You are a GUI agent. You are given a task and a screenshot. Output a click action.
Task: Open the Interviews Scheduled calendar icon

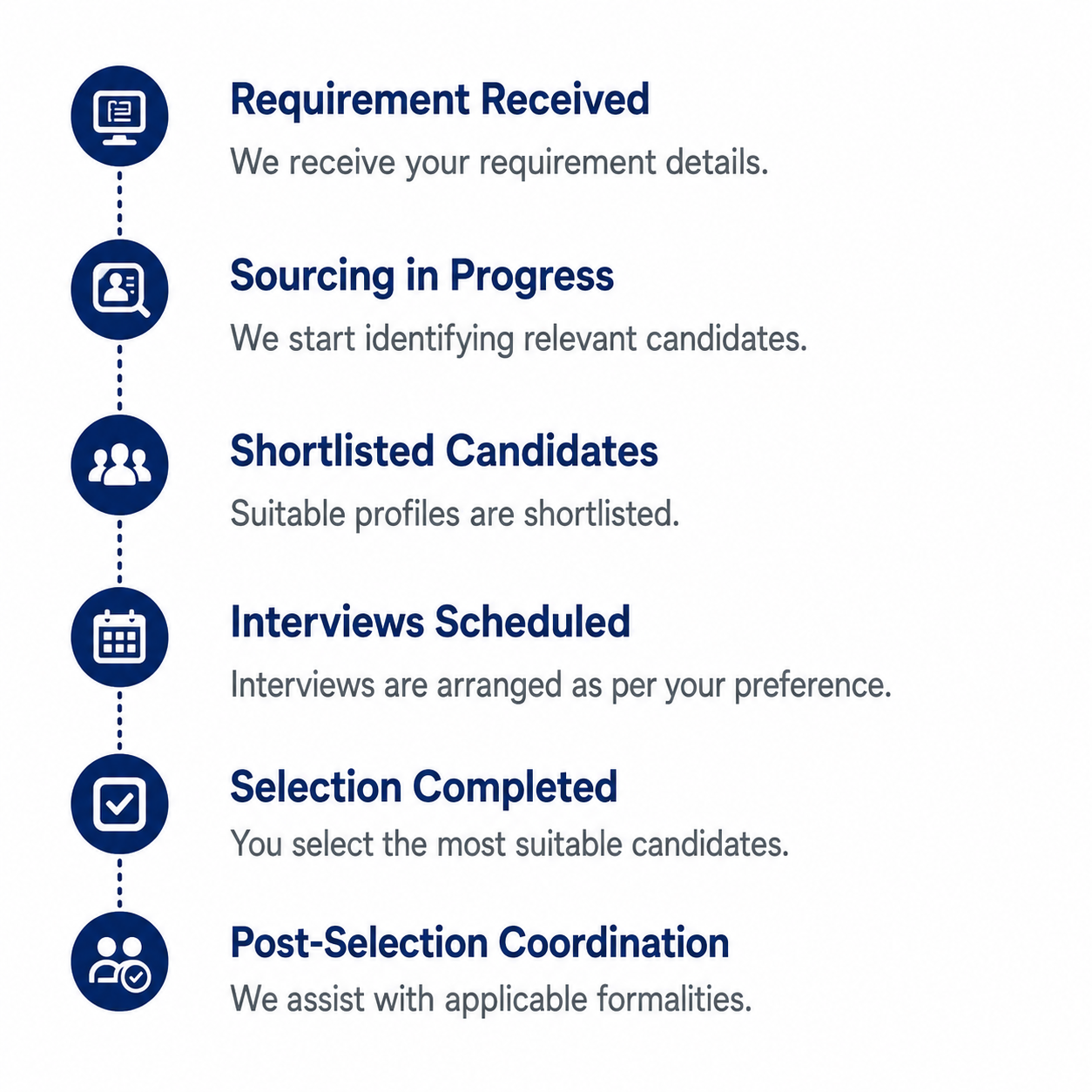(x=119, y=637)
